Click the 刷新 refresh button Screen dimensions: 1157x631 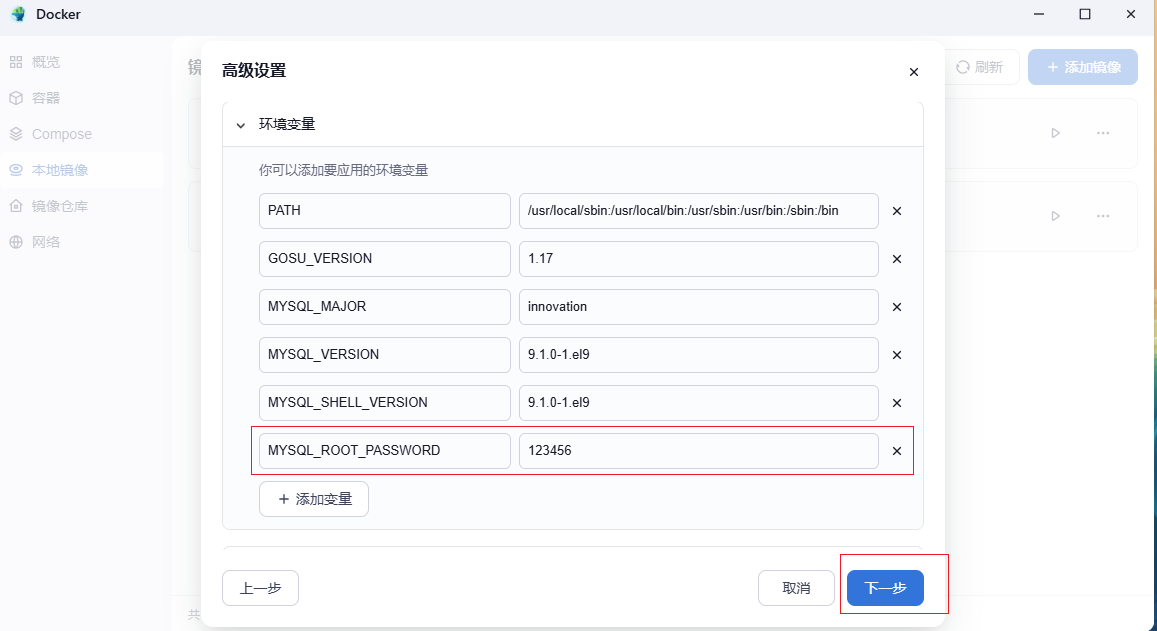pos(981,67)
